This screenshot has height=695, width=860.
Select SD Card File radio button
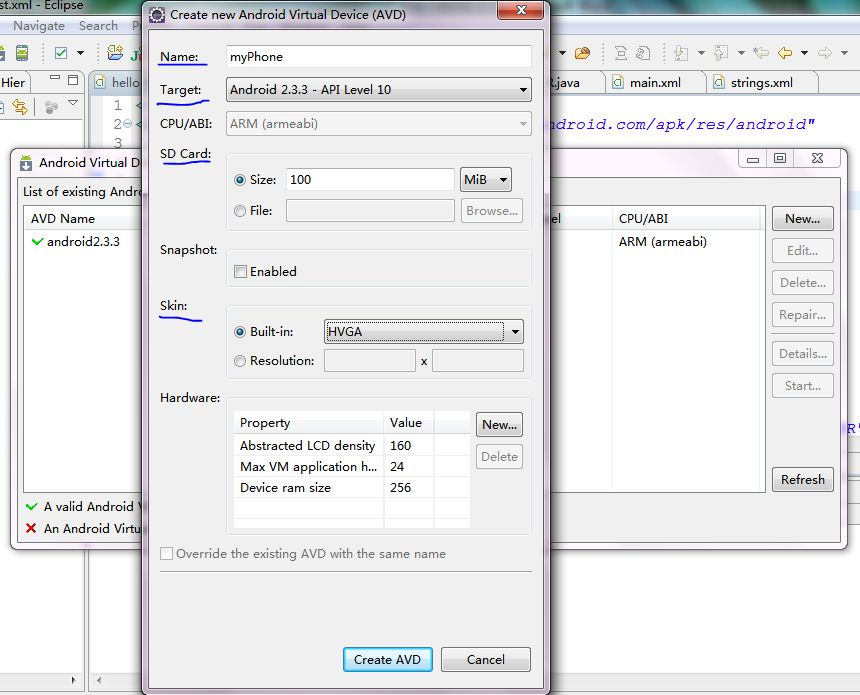[x=240, y=211]
